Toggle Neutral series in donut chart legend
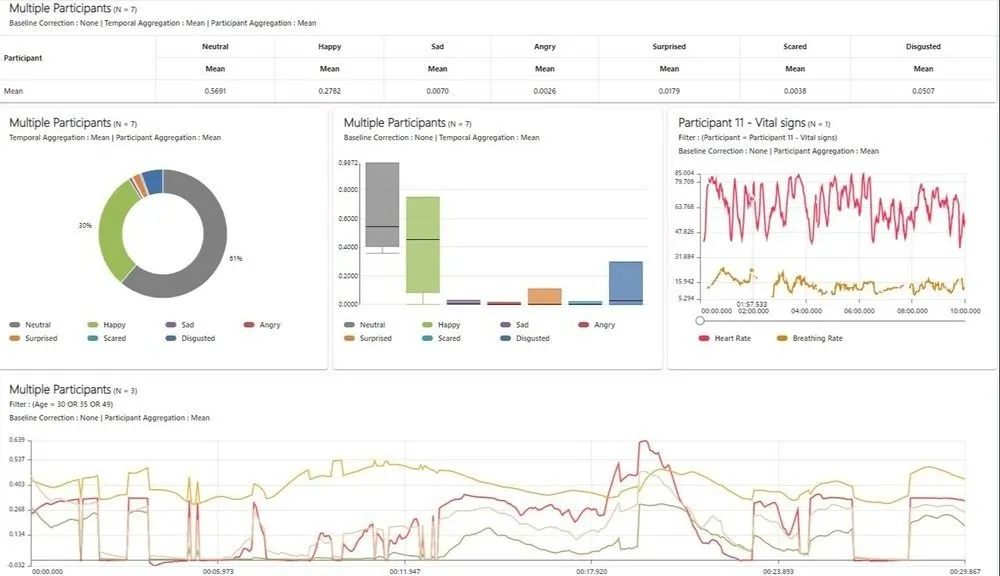1000x576 pixels. [39, 325]
